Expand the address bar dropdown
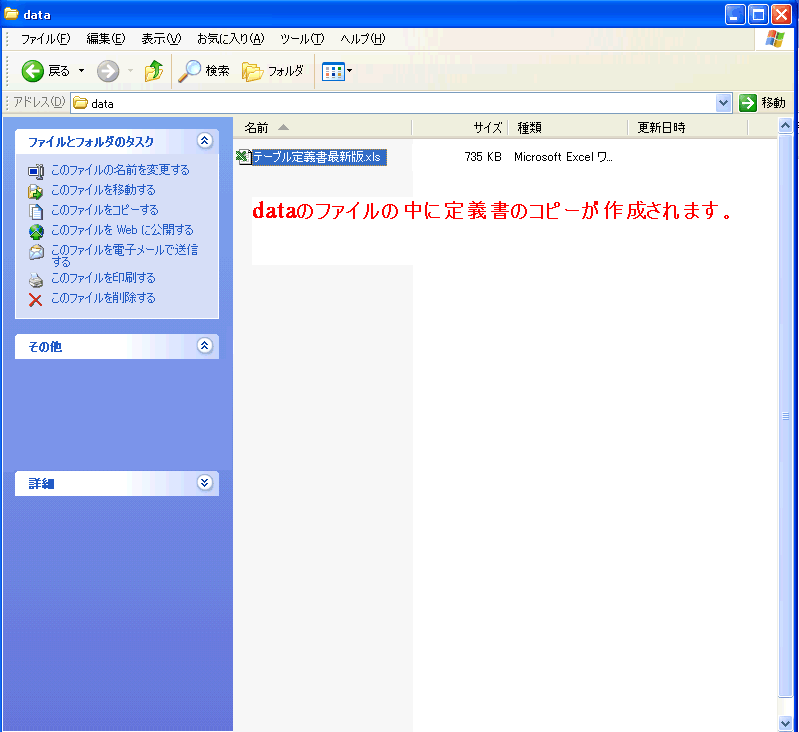 click(x=724, y=103)
